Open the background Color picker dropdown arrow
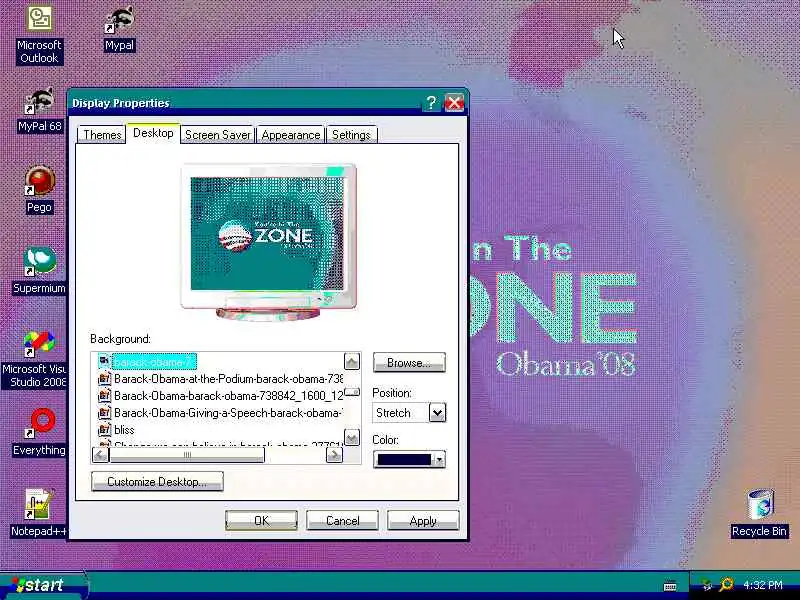Viewport: 800px width, 600px height. click(x=439, y=460)
